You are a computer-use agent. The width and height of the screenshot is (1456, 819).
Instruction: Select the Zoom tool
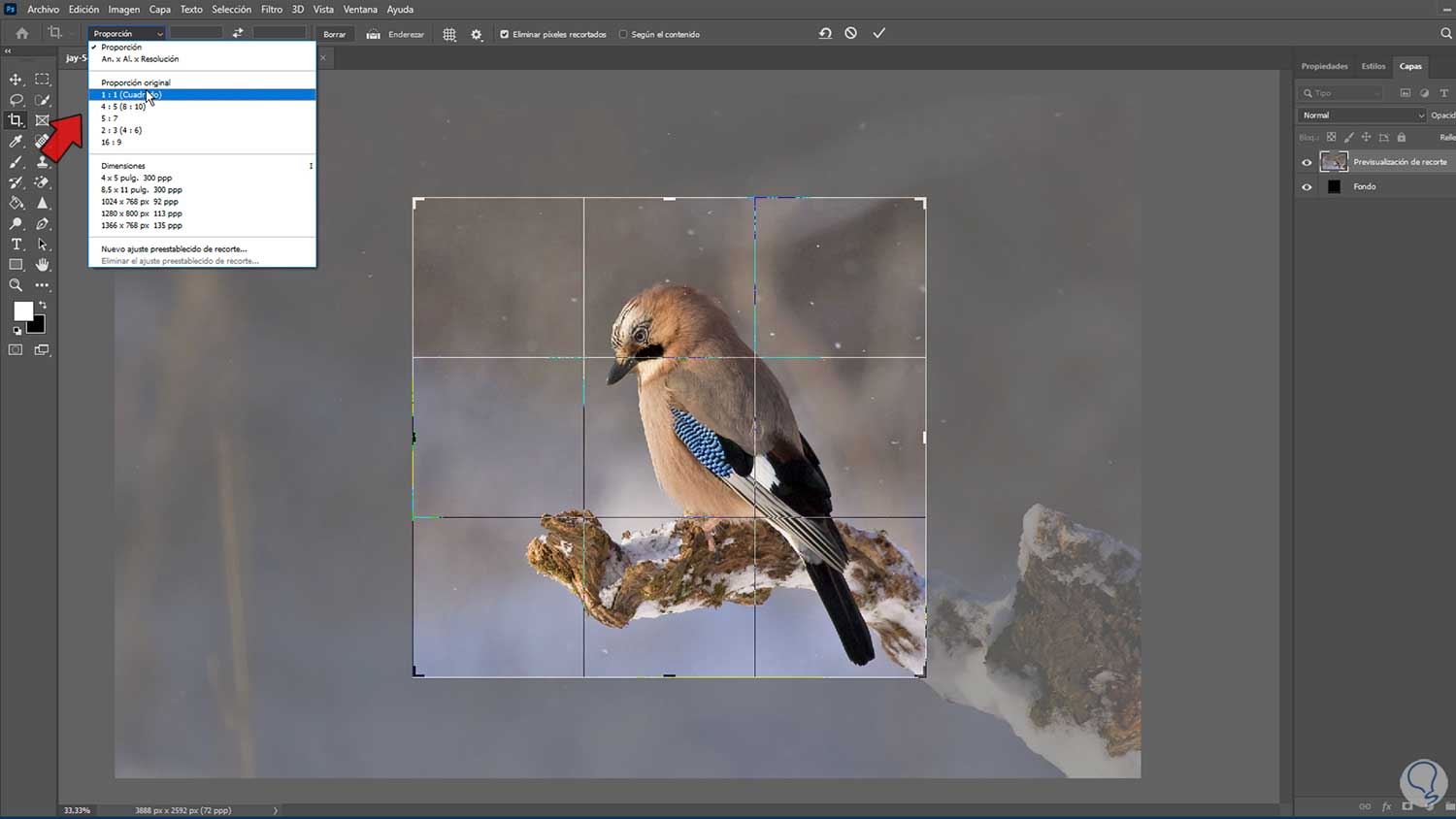tap(16, 285)
